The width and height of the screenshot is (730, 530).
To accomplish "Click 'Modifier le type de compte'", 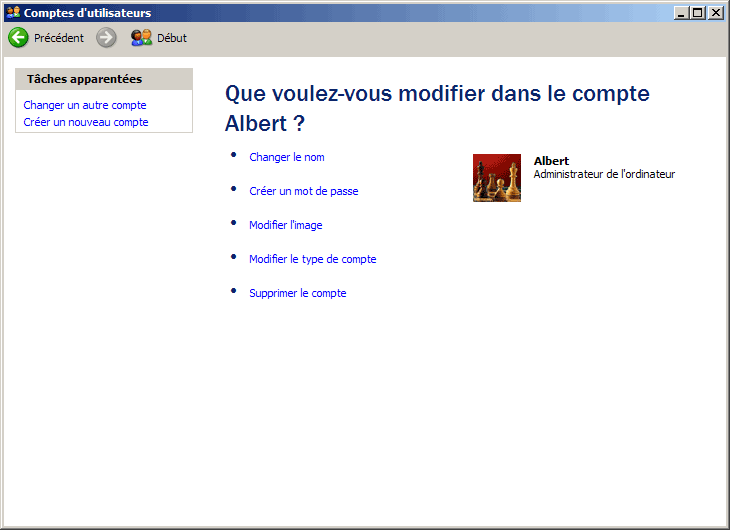I will point(312,259).
